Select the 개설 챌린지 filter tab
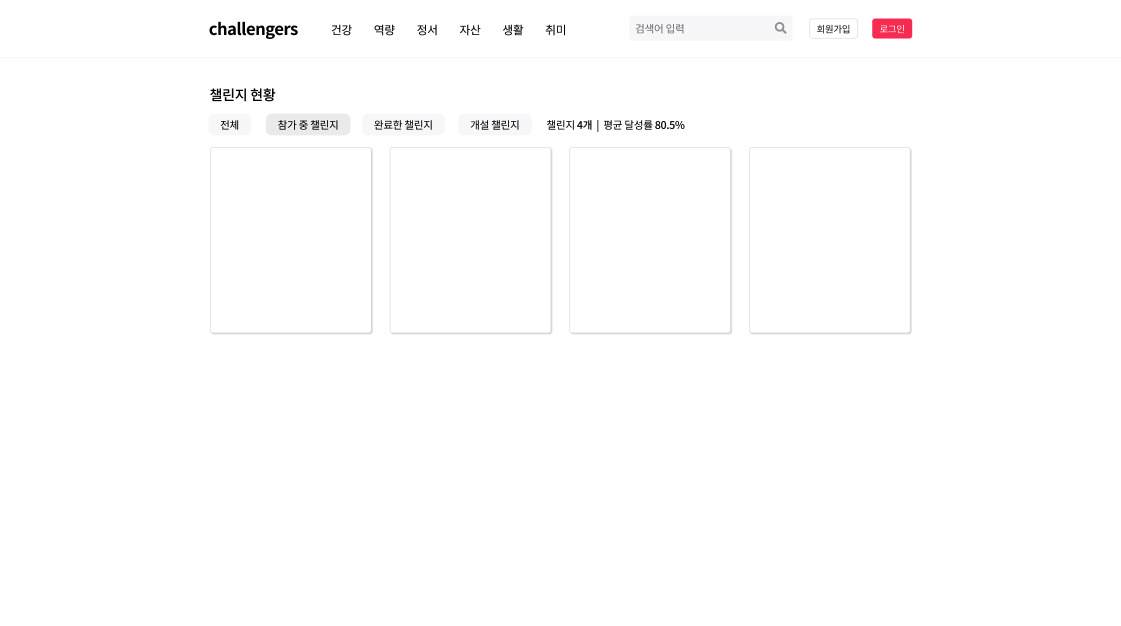1121x626 pixels. tap(495, 124)
